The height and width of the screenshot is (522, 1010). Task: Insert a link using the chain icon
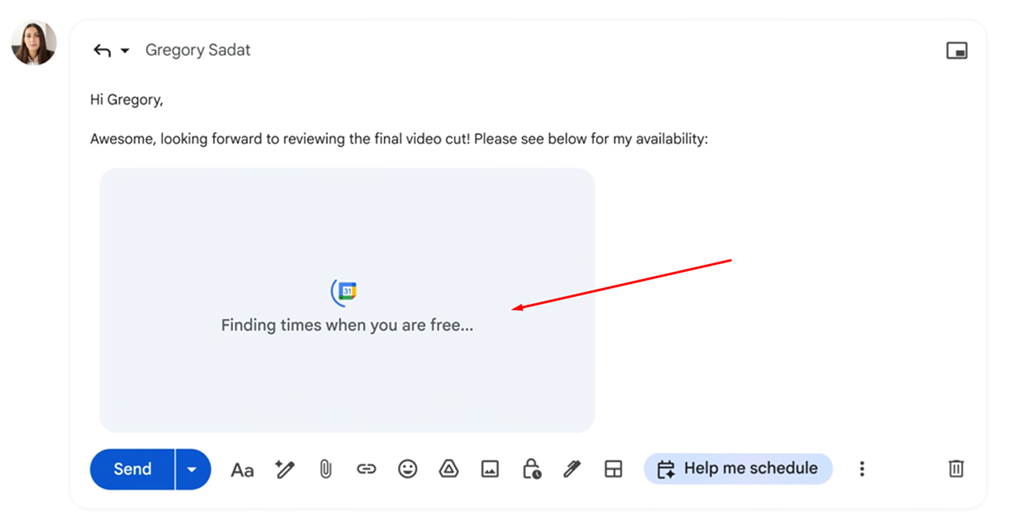(366, 469)
